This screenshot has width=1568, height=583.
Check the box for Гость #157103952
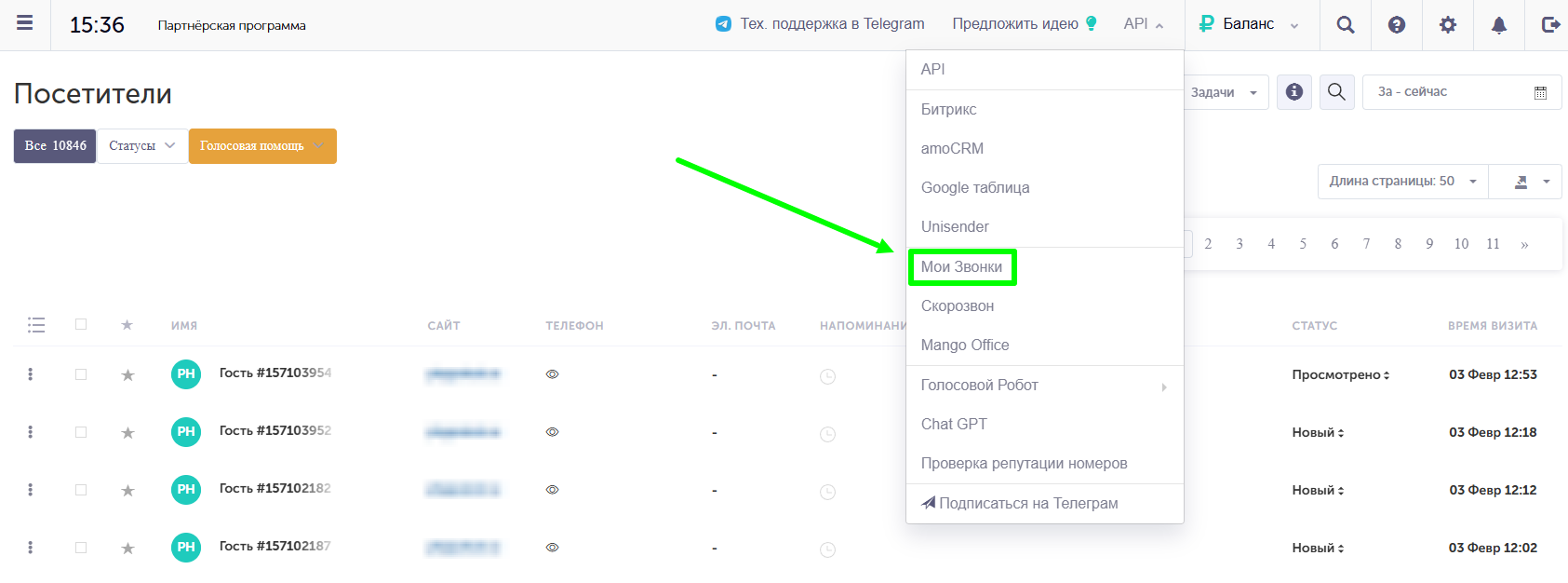pyautogui.click(x=81, y=432)
